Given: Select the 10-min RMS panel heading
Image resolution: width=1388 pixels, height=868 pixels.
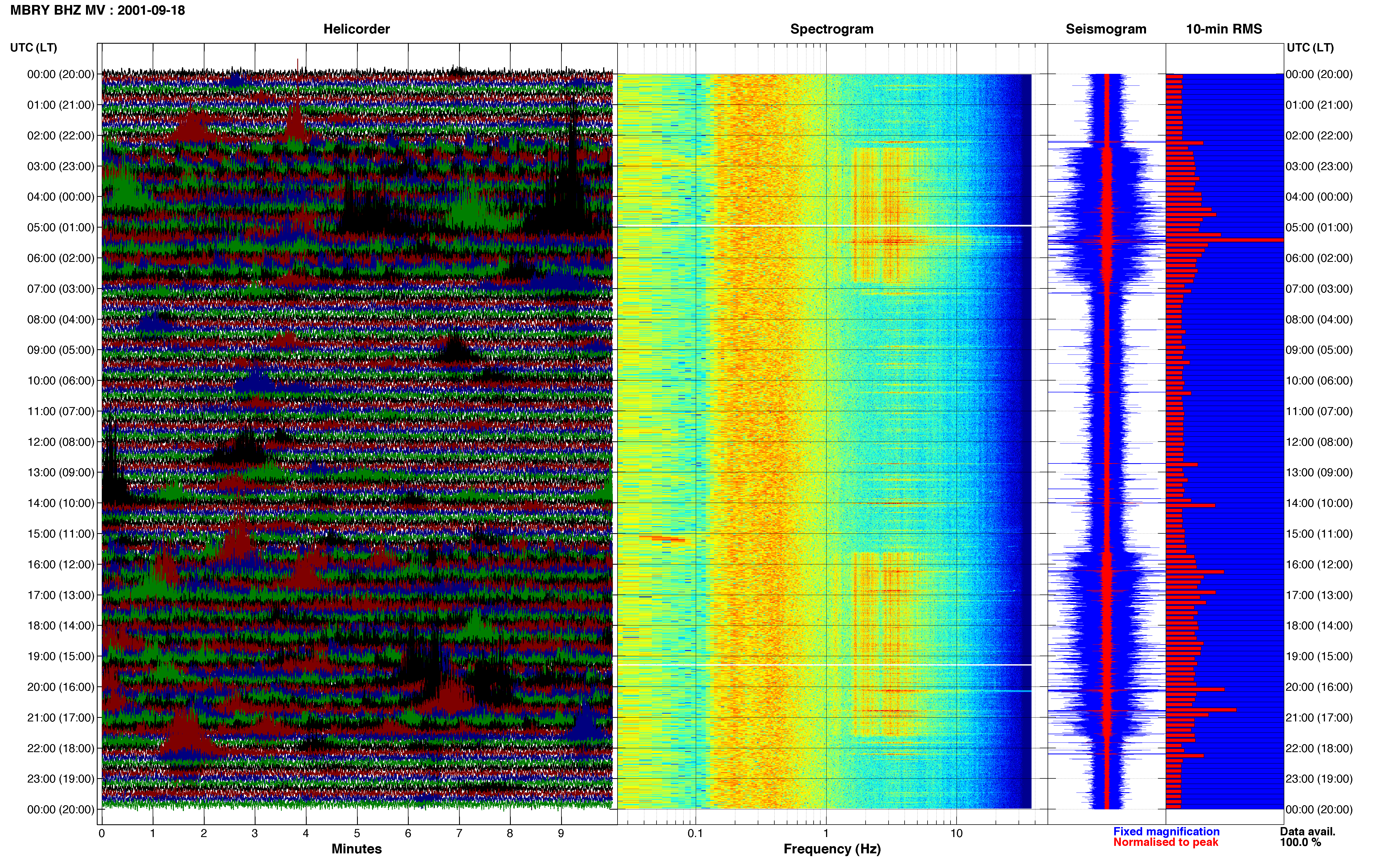Looking at the screenshot, I should [1224, 29].
